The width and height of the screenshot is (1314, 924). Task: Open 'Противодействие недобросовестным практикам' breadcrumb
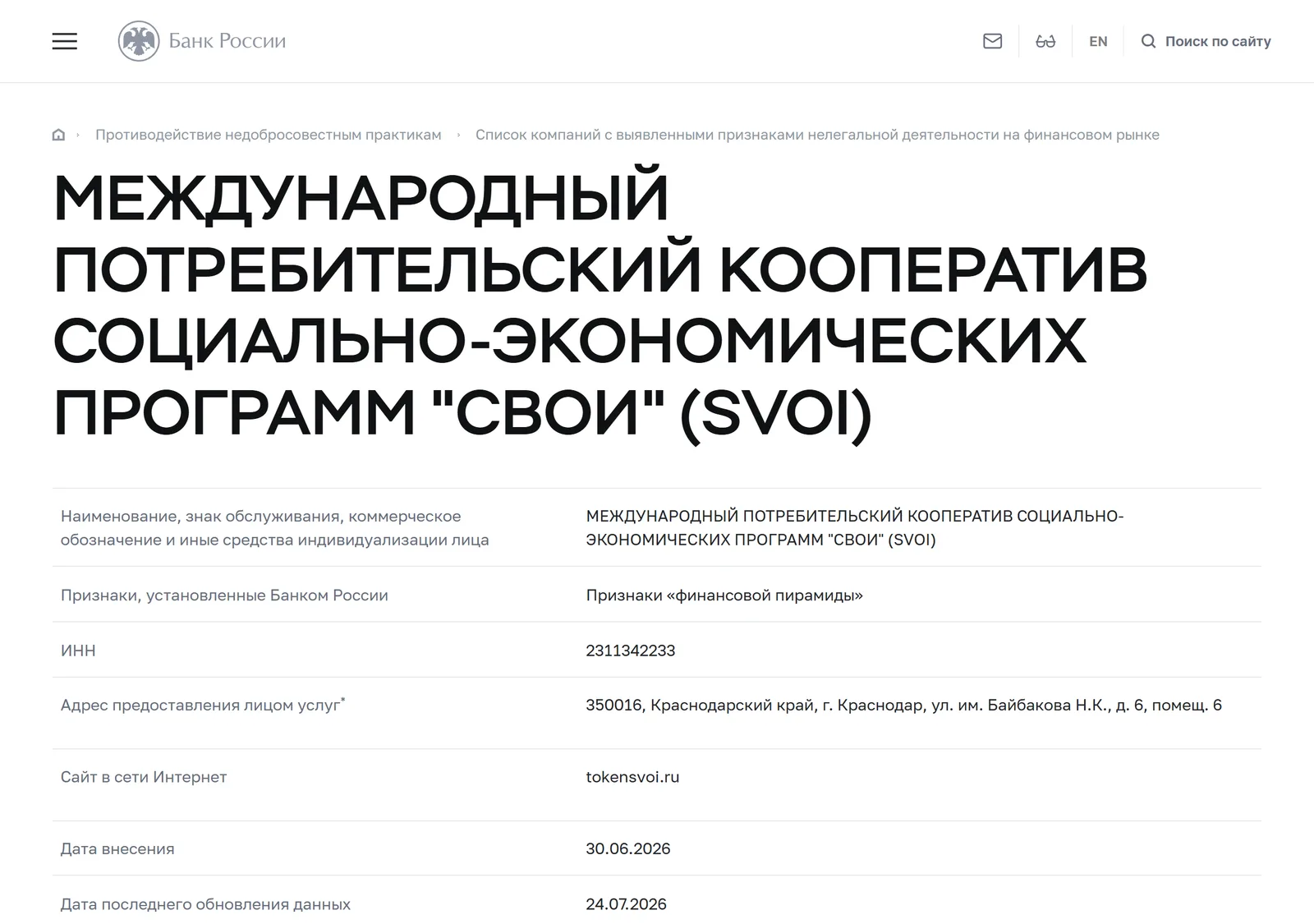click(269, 135)
